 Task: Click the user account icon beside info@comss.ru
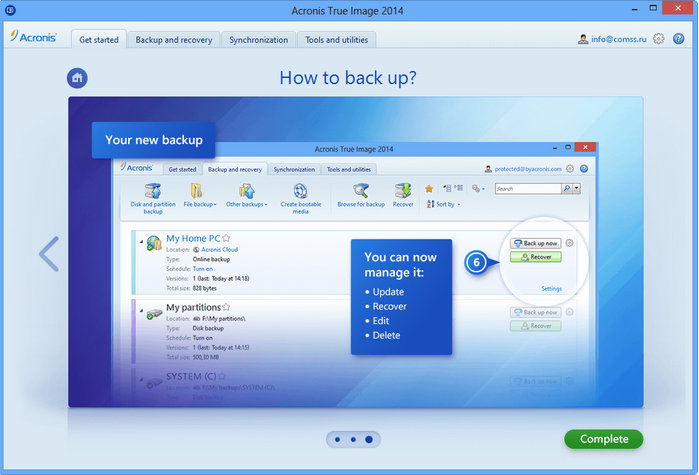click(x=583, y=39)
